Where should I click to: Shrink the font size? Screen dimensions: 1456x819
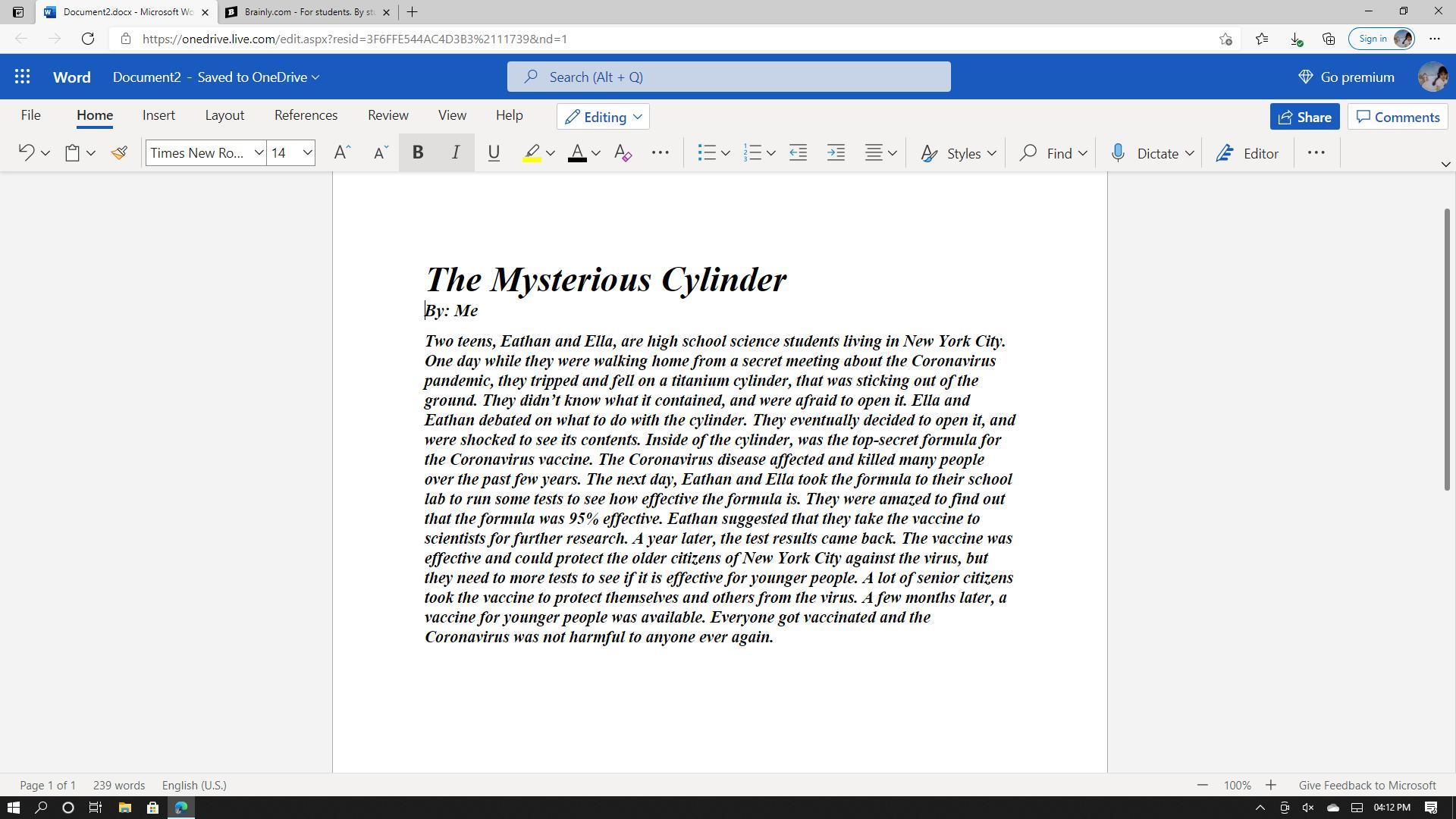381,153
